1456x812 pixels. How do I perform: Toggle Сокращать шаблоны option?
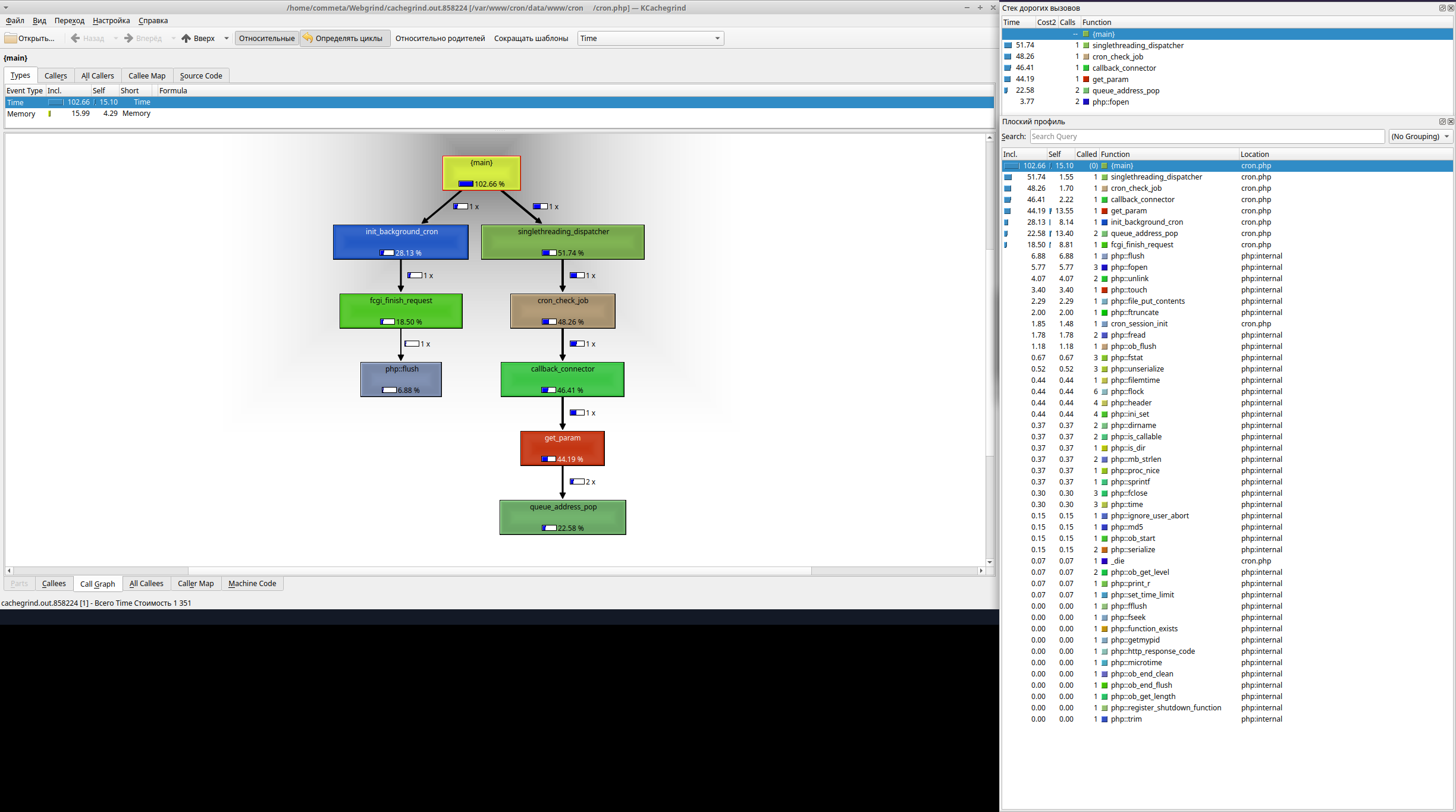[531, 38]
